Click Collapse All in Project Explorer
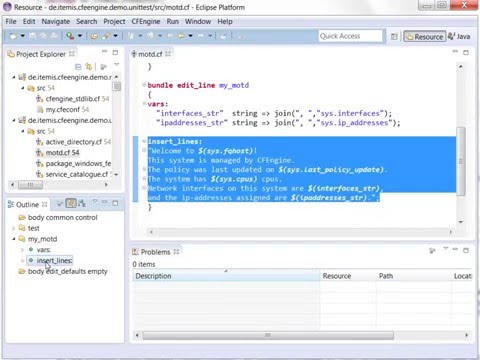 point(78,67)
